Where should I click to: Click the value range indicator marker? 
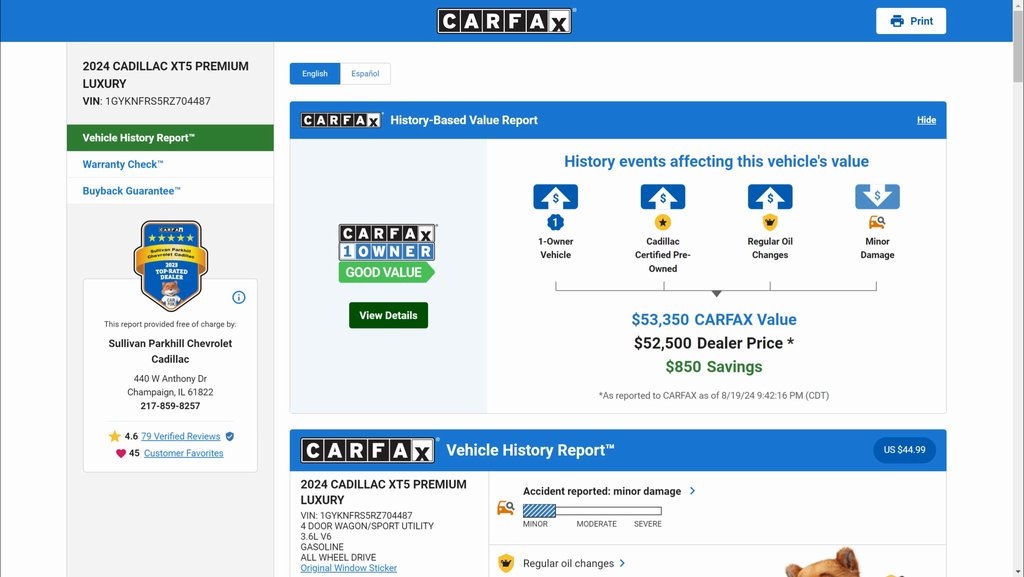coord(716,294)
